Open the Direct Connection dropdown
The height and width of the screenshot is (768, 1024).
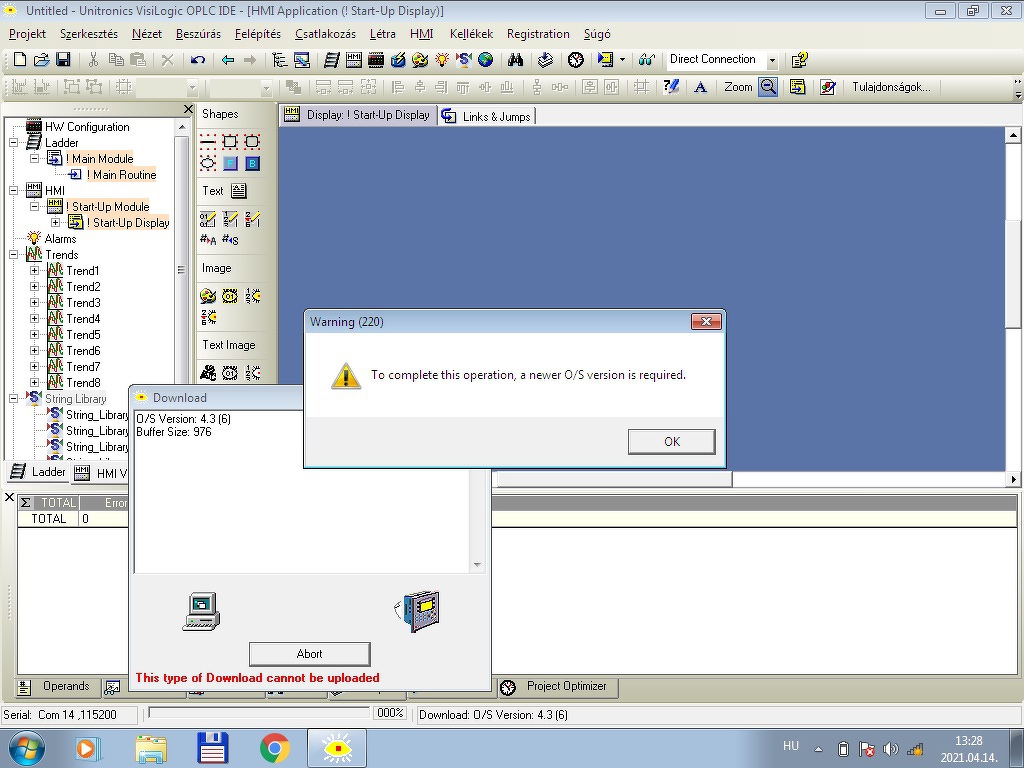click(x=772, y=60)
